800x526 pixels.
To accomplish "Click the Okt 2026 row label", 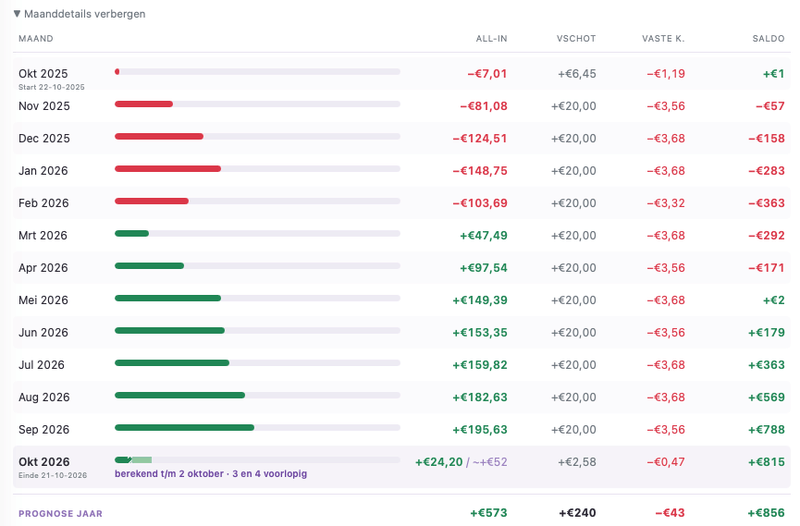I will tap(44, 462).
